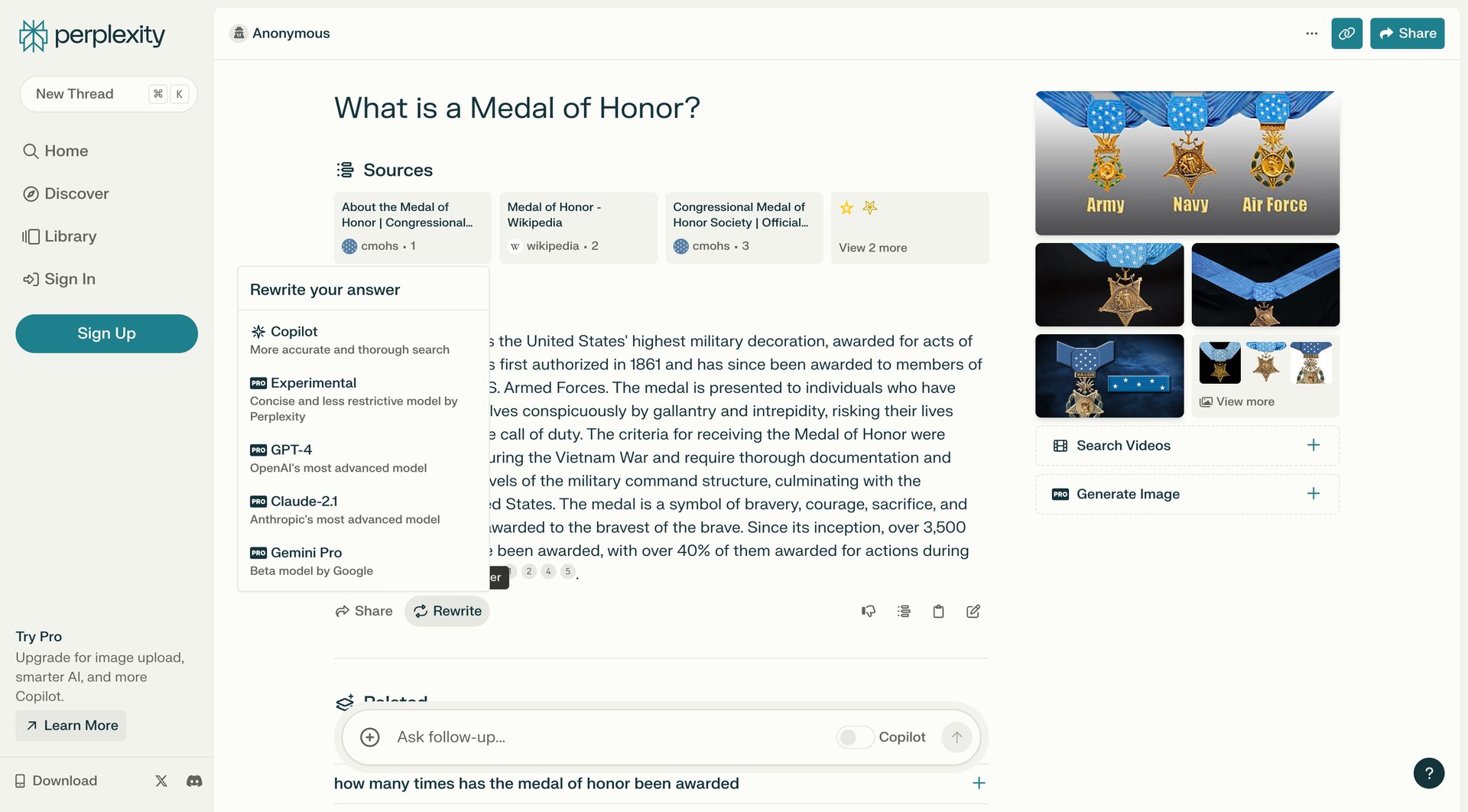The width and height of the screenshot is (1468, 812).
Task: Enable the Copilot toggle
Action: point(855,736)
